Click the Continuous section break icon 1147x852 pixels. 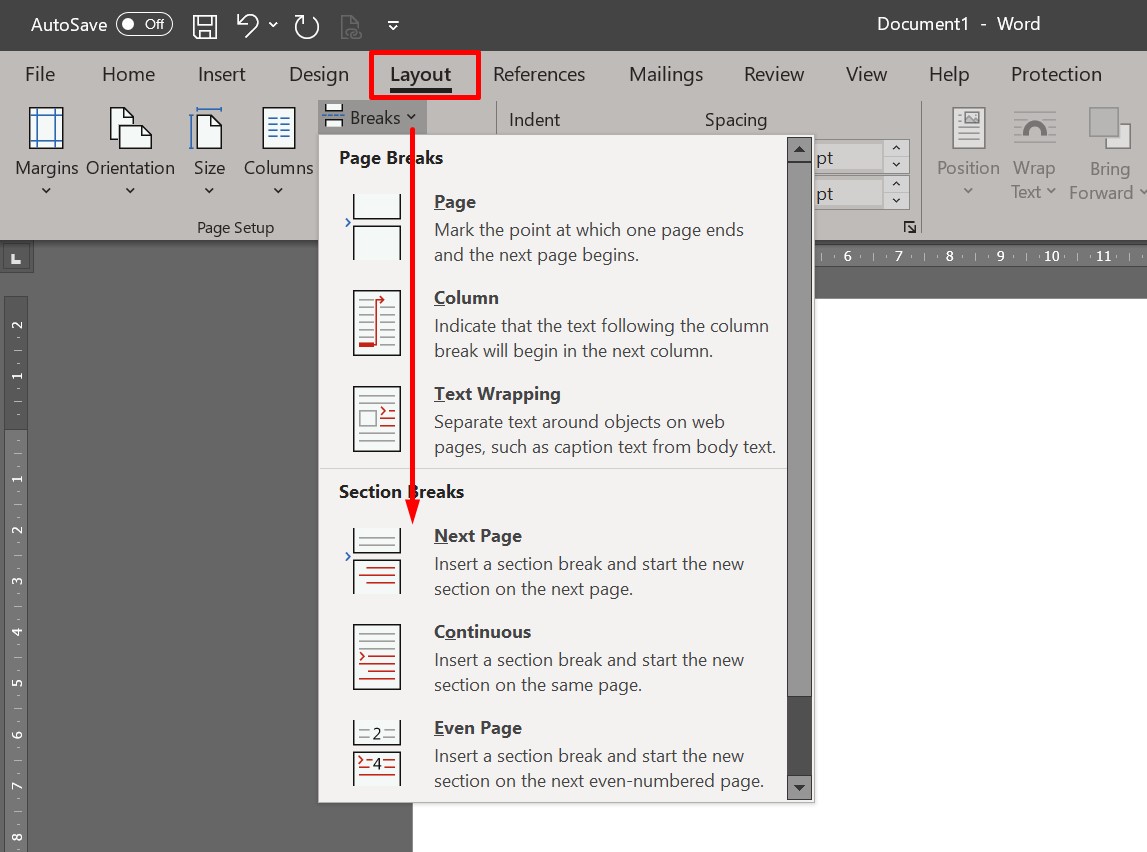pyautogui.click(x=377, y=657)
